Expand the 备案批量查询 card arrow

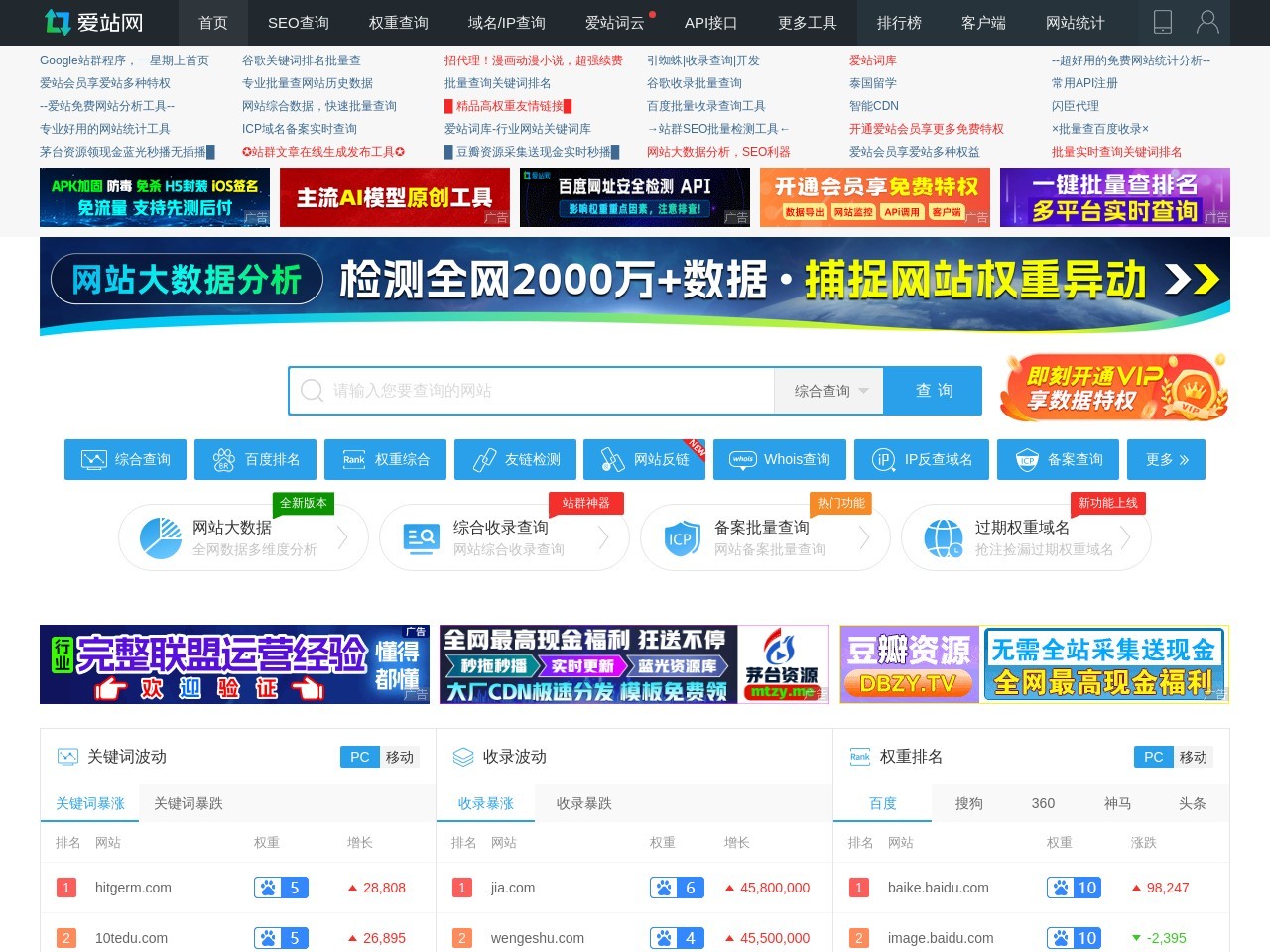[x=865, y=537]
